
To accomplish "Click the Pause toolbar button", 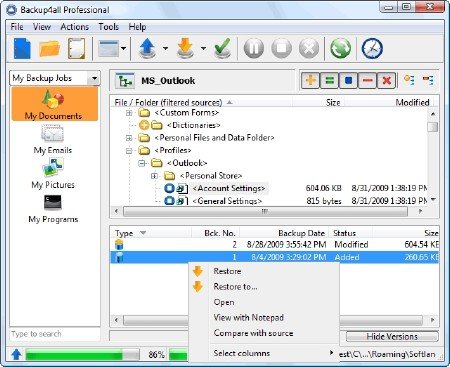I will pyautogui.click(x=254, y=49).
